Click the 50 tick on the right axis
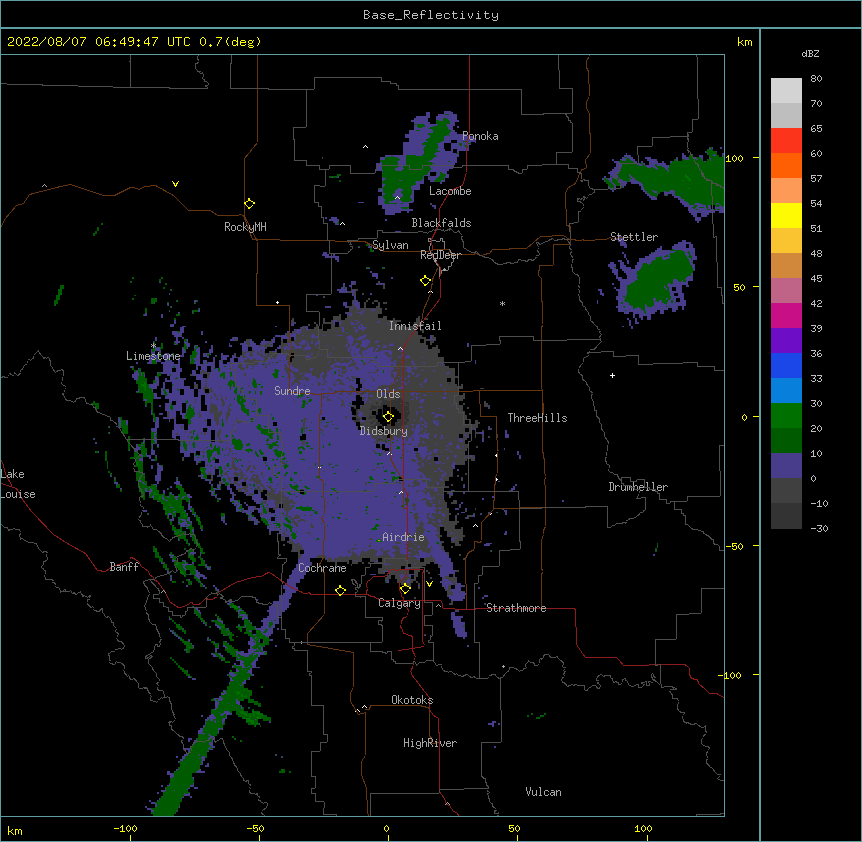 [x=739, y=287]
